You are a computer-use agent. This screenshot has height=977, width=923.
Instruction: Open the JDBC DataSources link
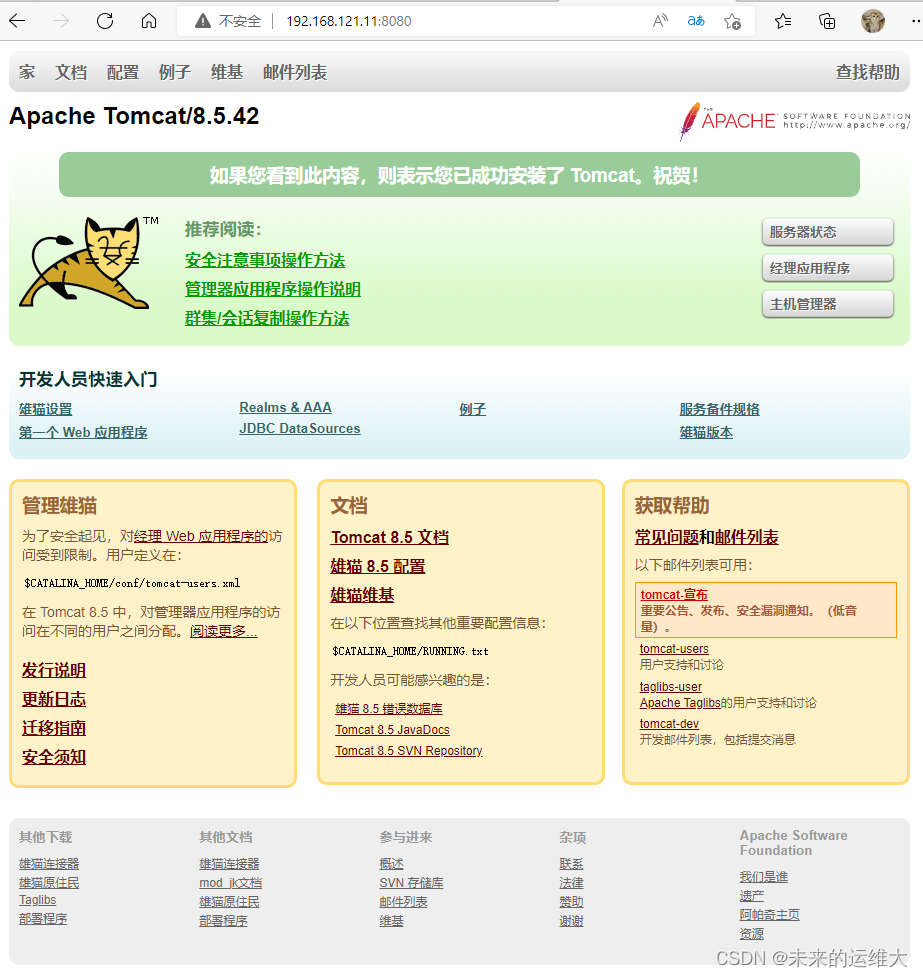click(300, 429)
